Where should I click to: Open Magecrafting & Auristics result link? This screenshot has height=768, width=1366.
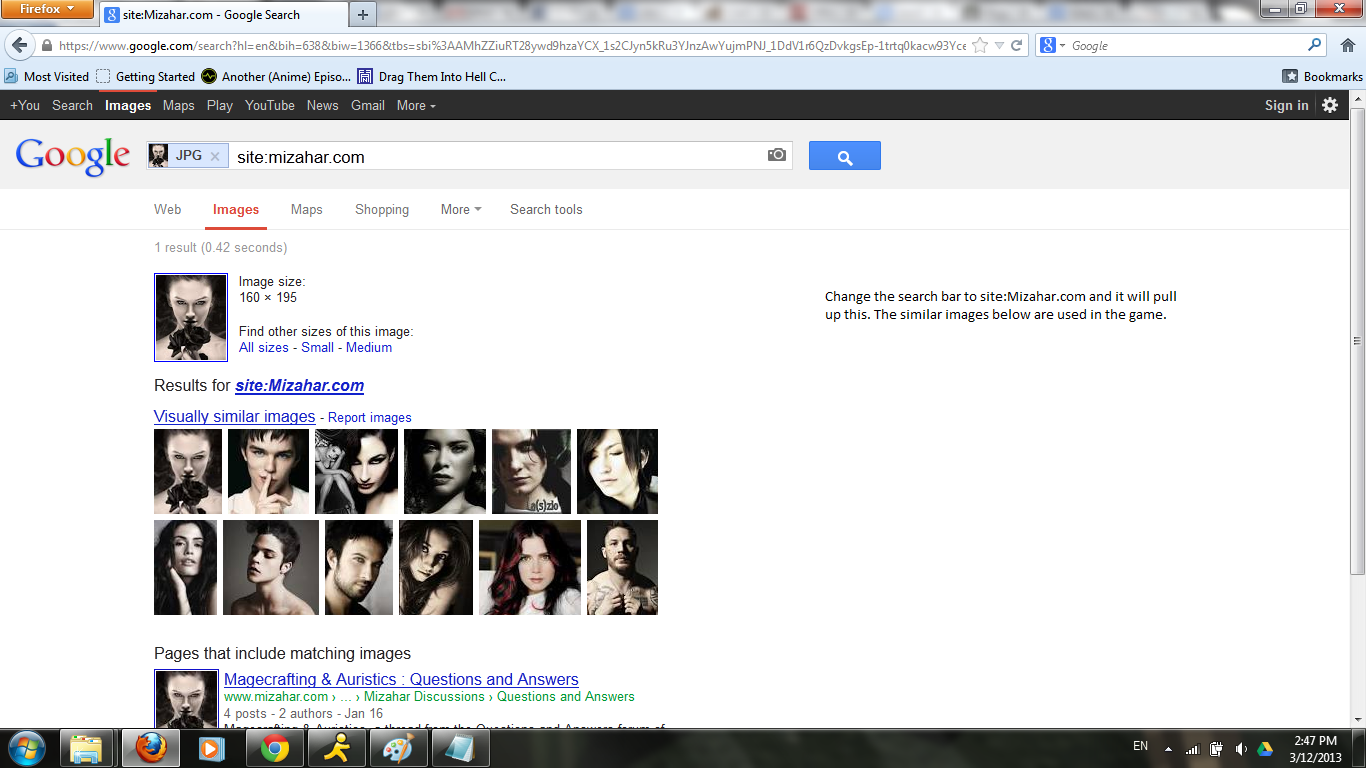click(x=401, y=679)
